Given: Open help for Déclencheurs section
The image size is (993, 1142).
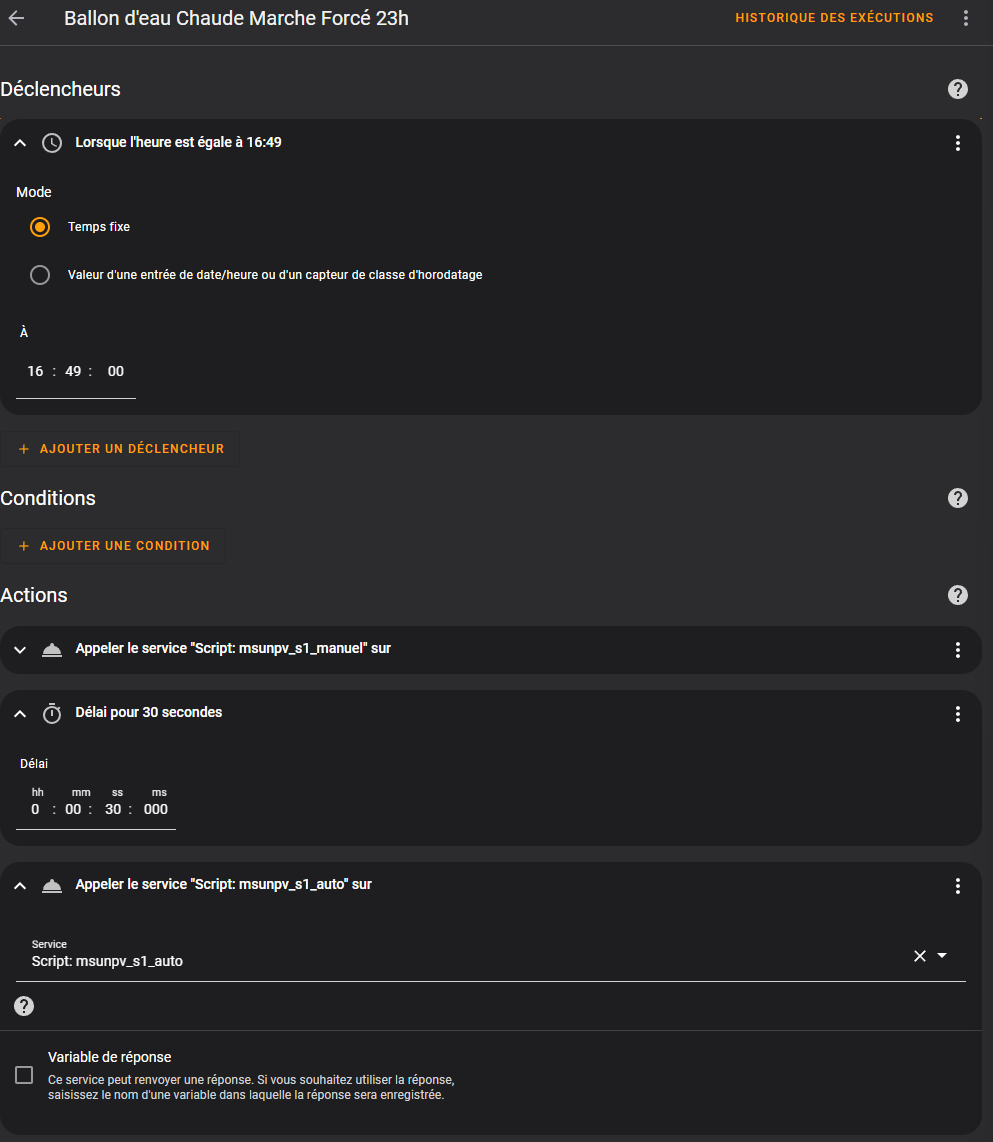Looking at the screenshot, I should pyautogui.click(x=957, y=89).
